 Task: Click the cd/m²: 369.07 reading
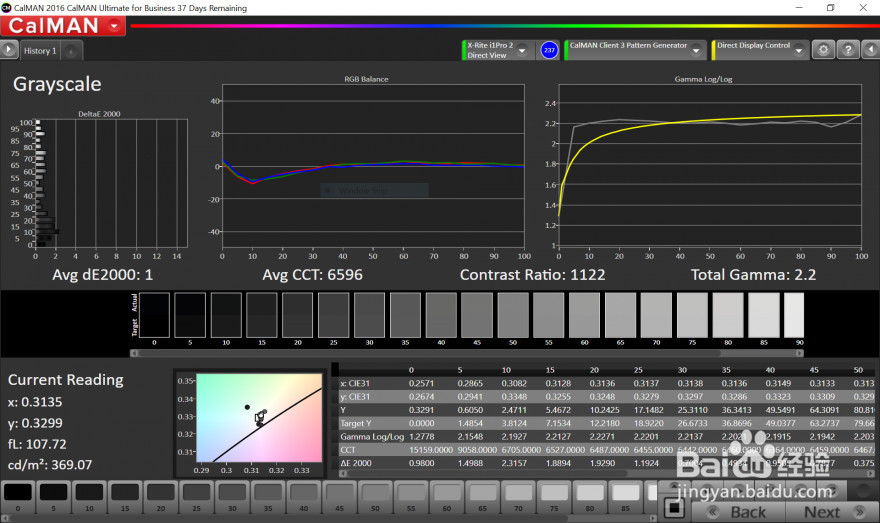click(x=50, y=465)
